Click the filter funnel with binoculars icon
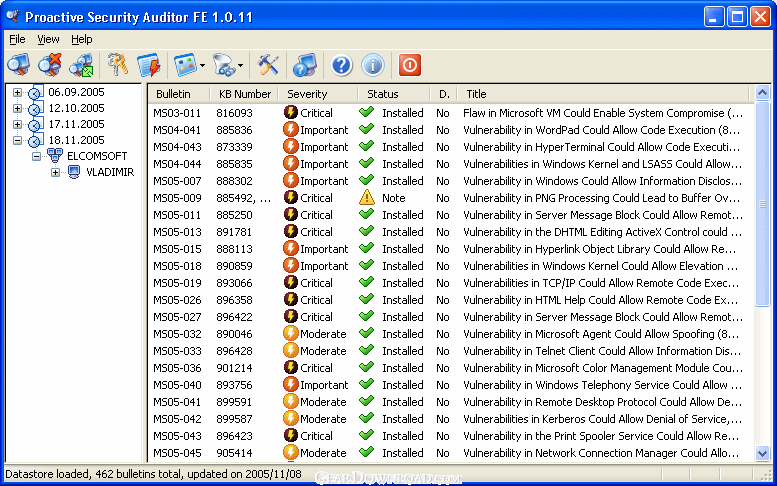This screenshot has width=777, height=486. tap(224, 65)
